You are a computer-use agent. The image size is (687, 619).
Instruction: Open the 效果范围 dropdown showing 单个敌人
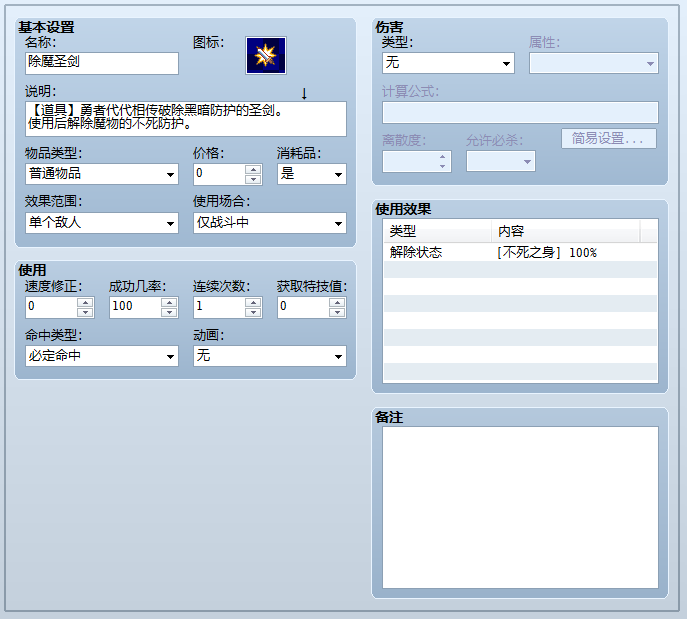pos(102,223)
